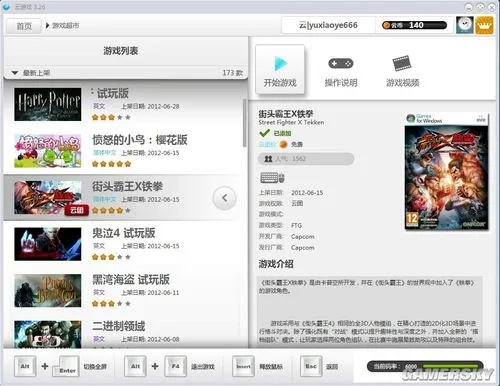The width and height of the screenshot is (500, 386).
Task: Select 鬼泣4 试玩版 thumbnail
Action: (48, 244)
